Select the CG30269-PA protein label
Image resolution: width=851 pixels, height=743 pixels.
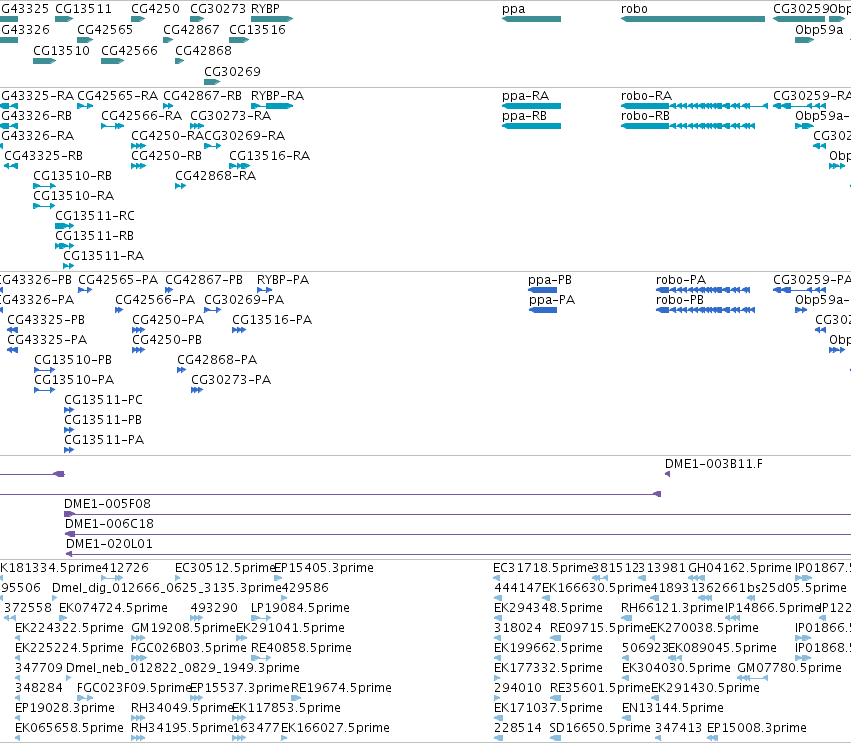pos(244,301)
